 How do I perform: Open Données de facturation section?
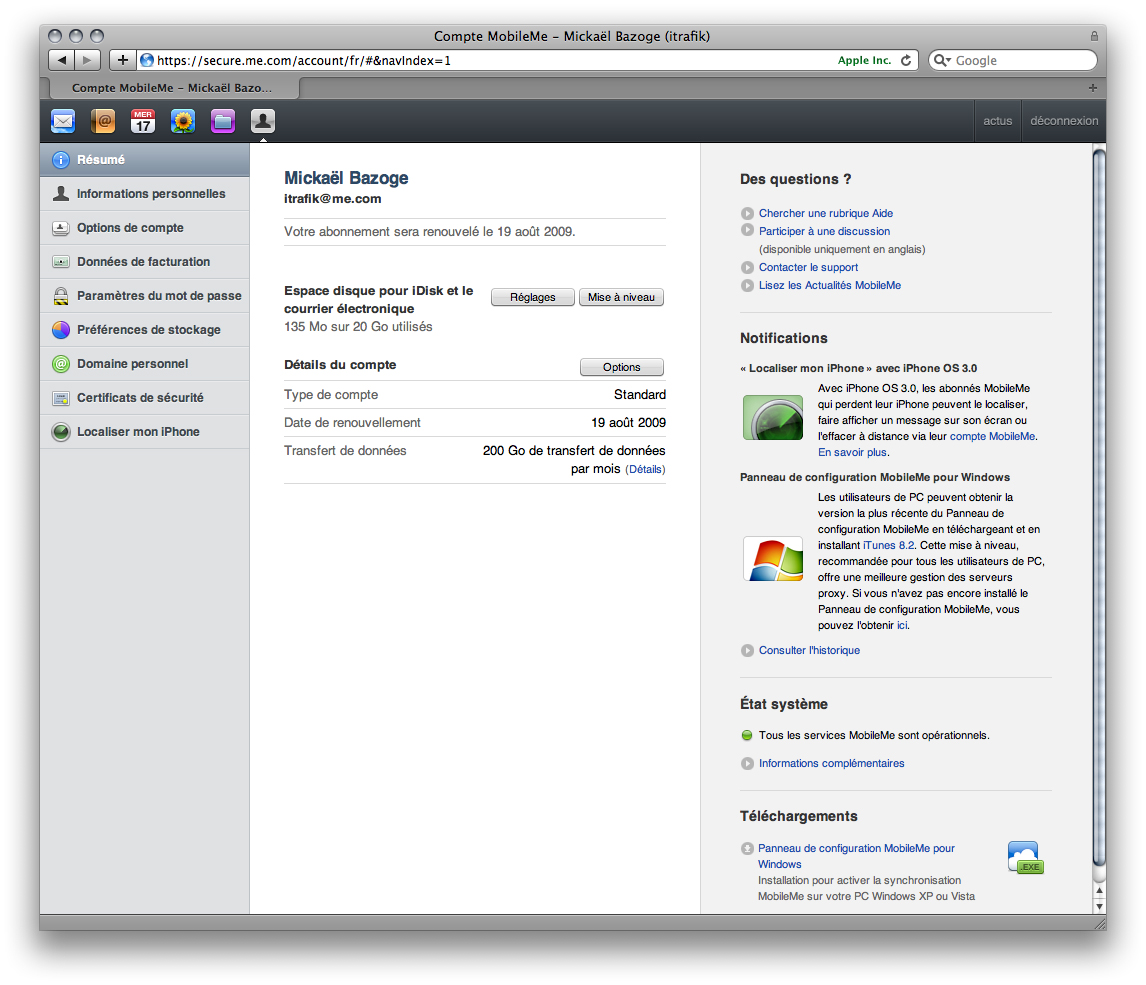[x=145, y=262]
